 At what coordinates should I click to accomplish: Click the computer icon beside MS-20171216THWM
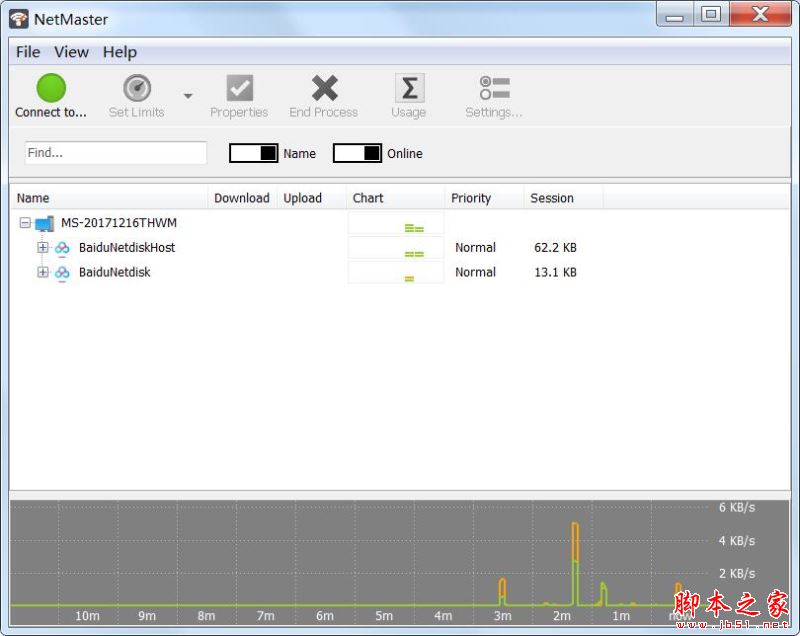pos(45,223)
